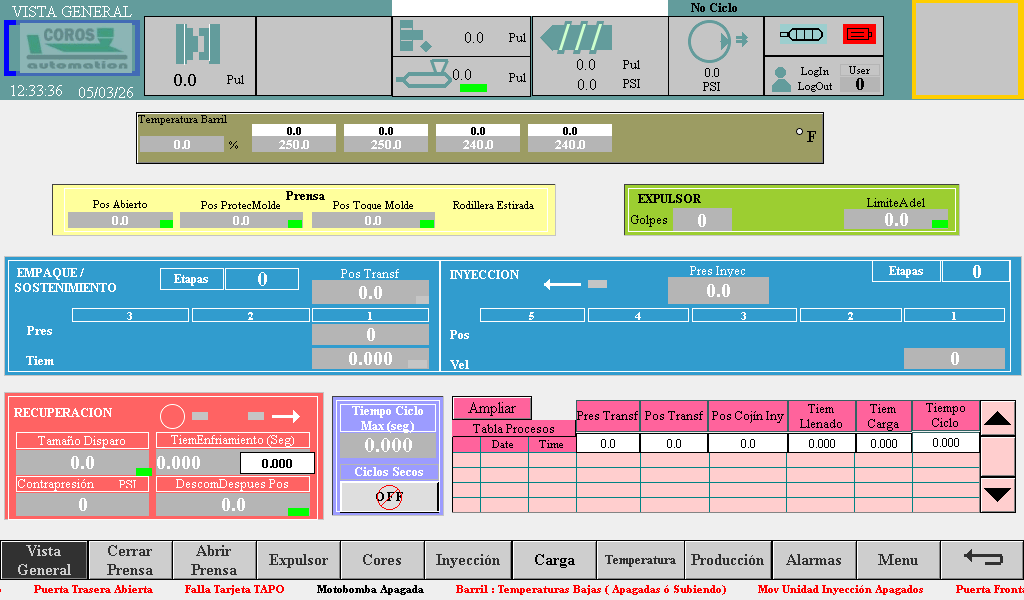This screenshot has width=1024, height=600.
Task: Expand the process table with Ampliar
Action: pos(492,408)
